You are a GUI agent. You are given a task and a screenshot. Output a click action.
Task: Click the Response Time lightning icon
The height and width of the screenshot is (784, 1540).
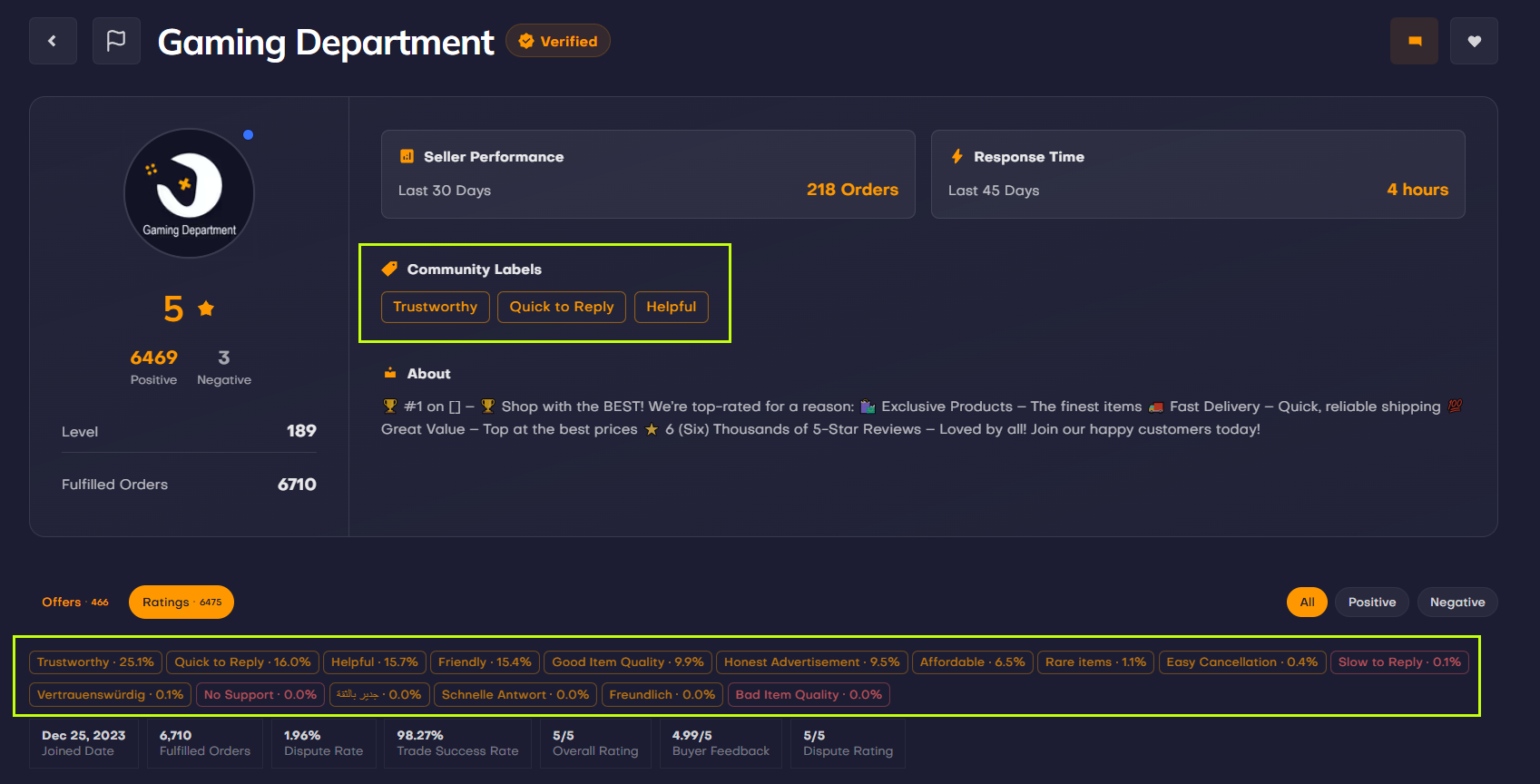[956, 156]
